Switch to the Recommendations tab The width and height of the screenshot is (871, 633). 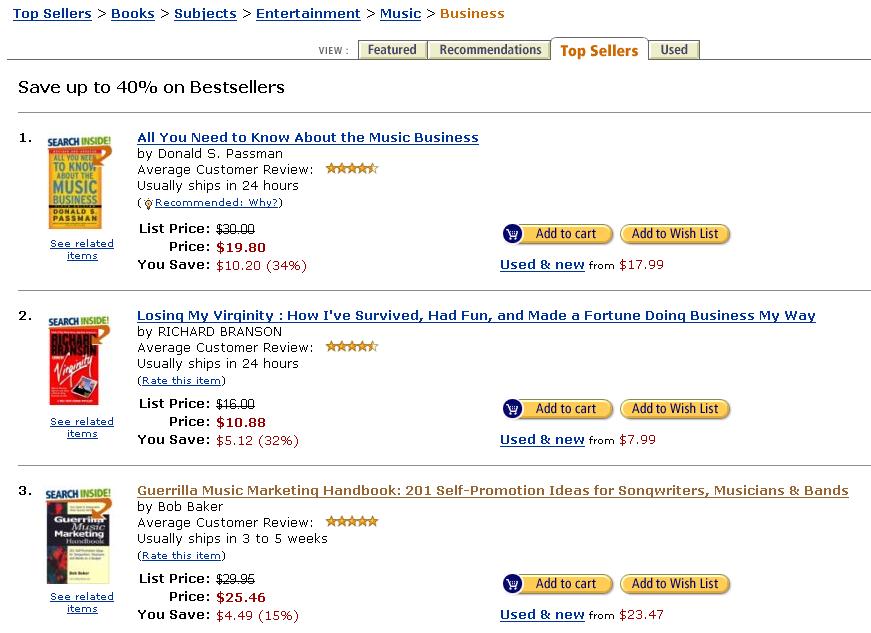pyautogui.click(x=490, y=50)
